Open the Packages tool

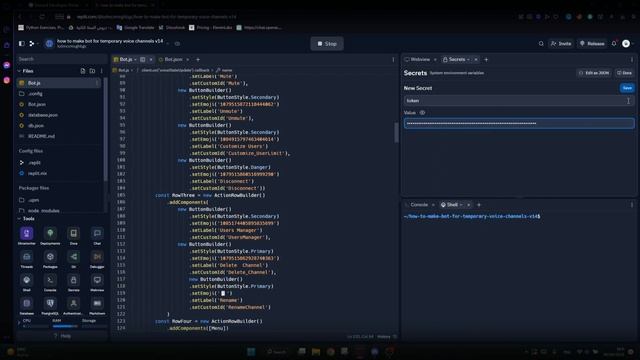coord(50,259)
